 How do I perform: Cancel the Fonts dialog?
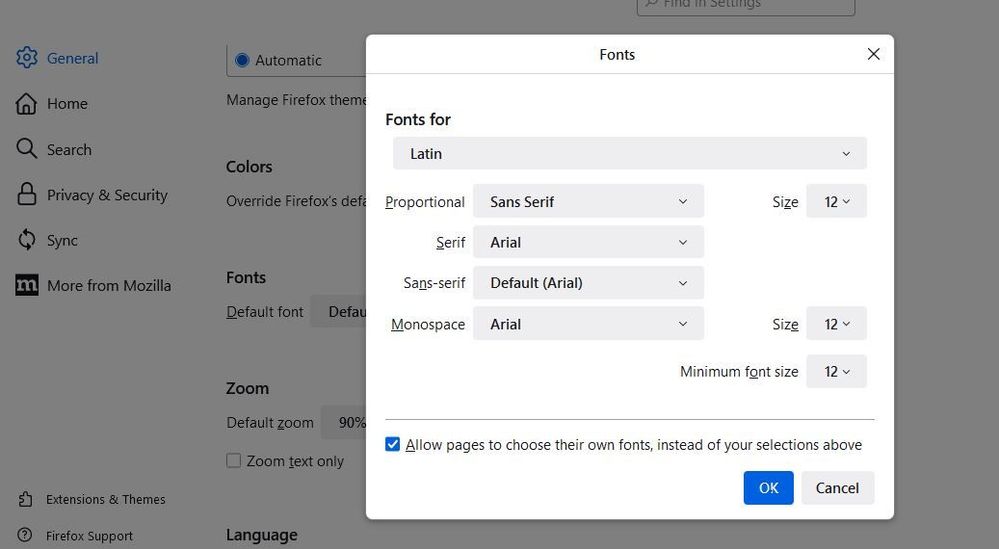pyautogui.click(x=837, y=488)
